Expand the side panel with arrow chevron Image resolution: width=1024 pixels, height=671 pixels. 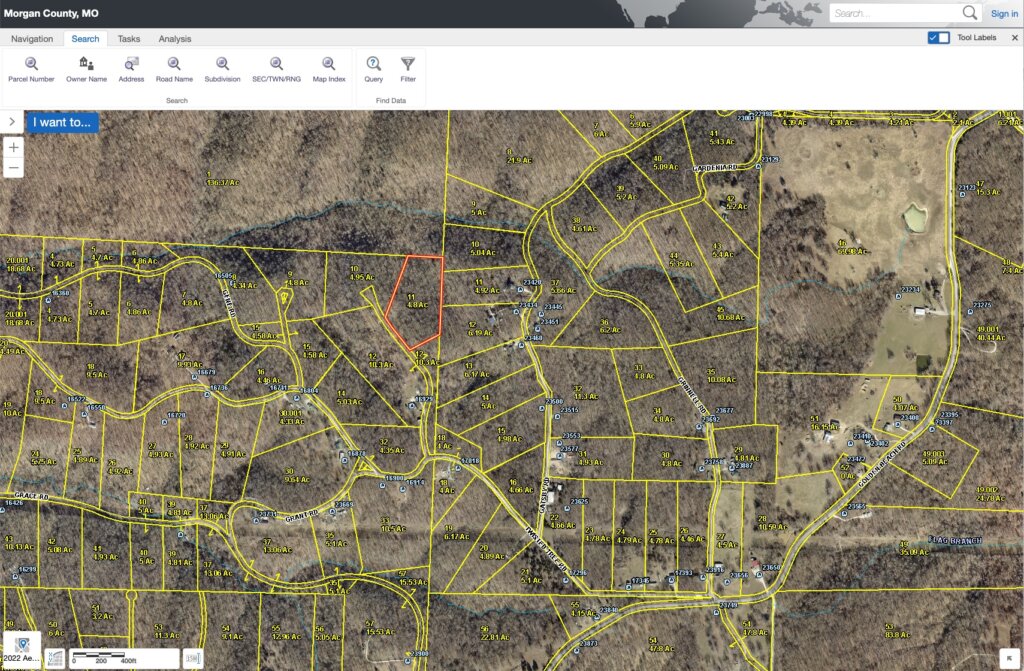click(x=11, y=122)
